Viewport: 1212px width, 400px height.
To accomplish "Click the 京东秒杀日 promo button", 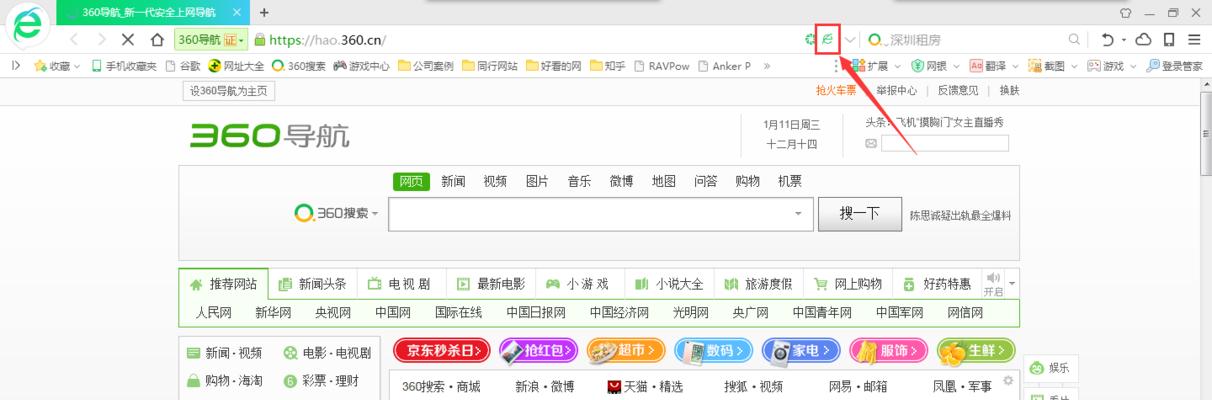I will click(443, 351).
